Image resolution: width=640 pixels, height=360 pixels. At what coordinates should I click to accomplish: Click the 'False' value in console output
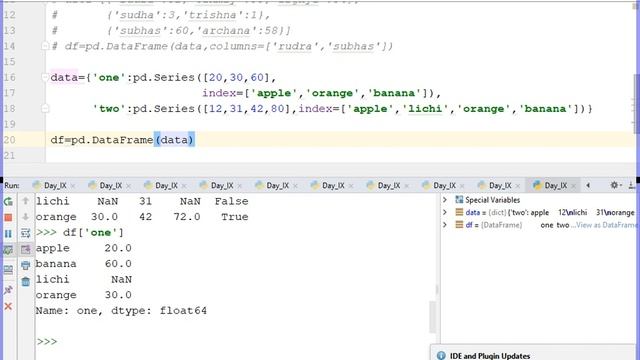(231, 201)
